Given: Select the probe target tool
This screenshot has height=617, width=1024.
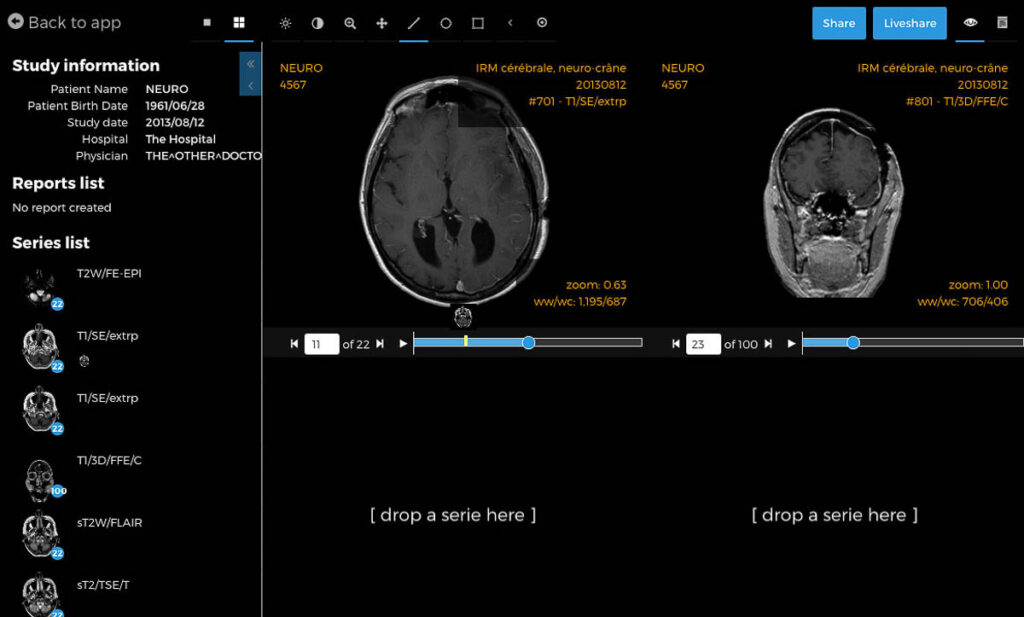Looking at the screenshot, I should pos(541,22).
